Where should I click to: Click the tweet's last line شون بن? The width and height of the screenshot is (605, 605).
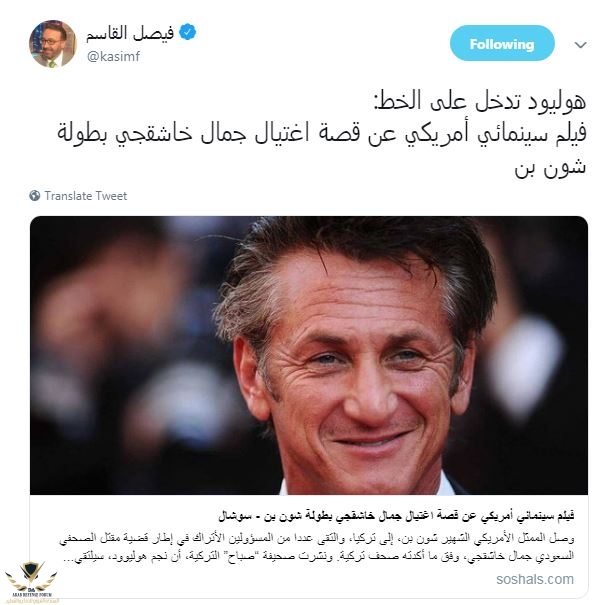point(551,167)
